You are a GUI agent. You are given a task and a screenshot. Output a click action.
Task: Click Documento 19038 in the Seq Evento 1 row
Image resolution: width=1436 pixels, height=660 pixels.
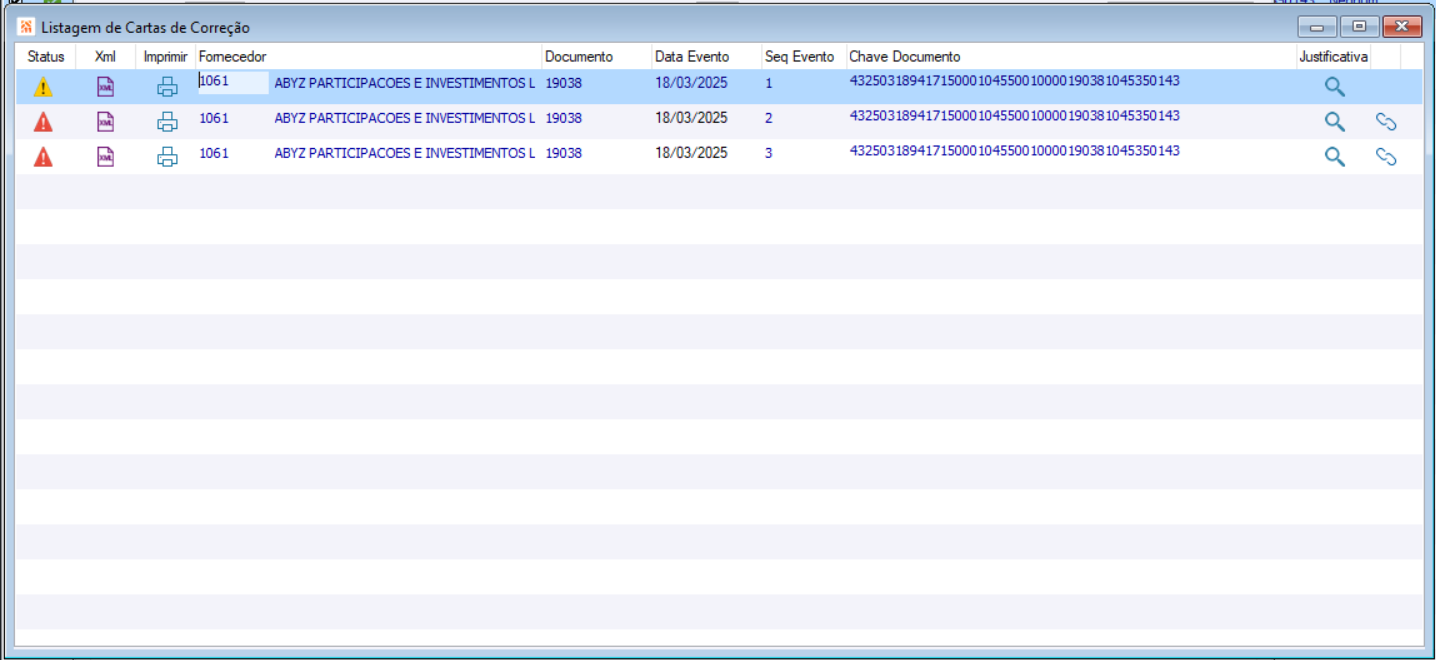click(x=564, y=83)
